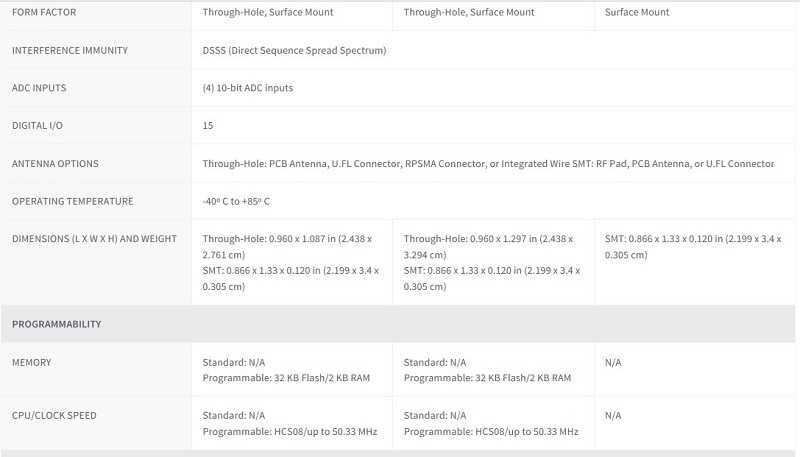Click the N/A value in the MEMORY row's last column

(x=614, y=362)
